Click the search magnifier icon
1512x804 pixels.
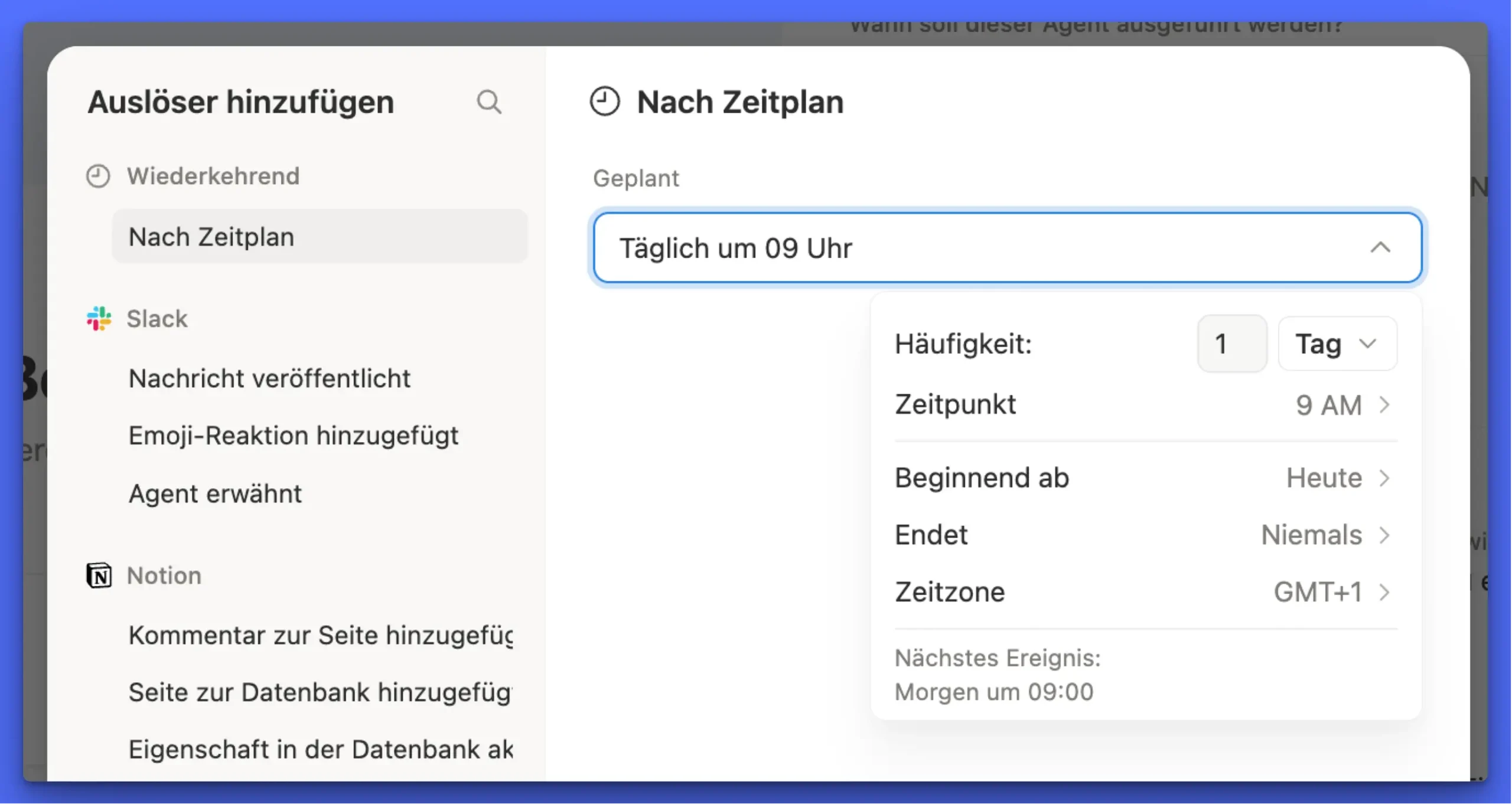(489, 102)
